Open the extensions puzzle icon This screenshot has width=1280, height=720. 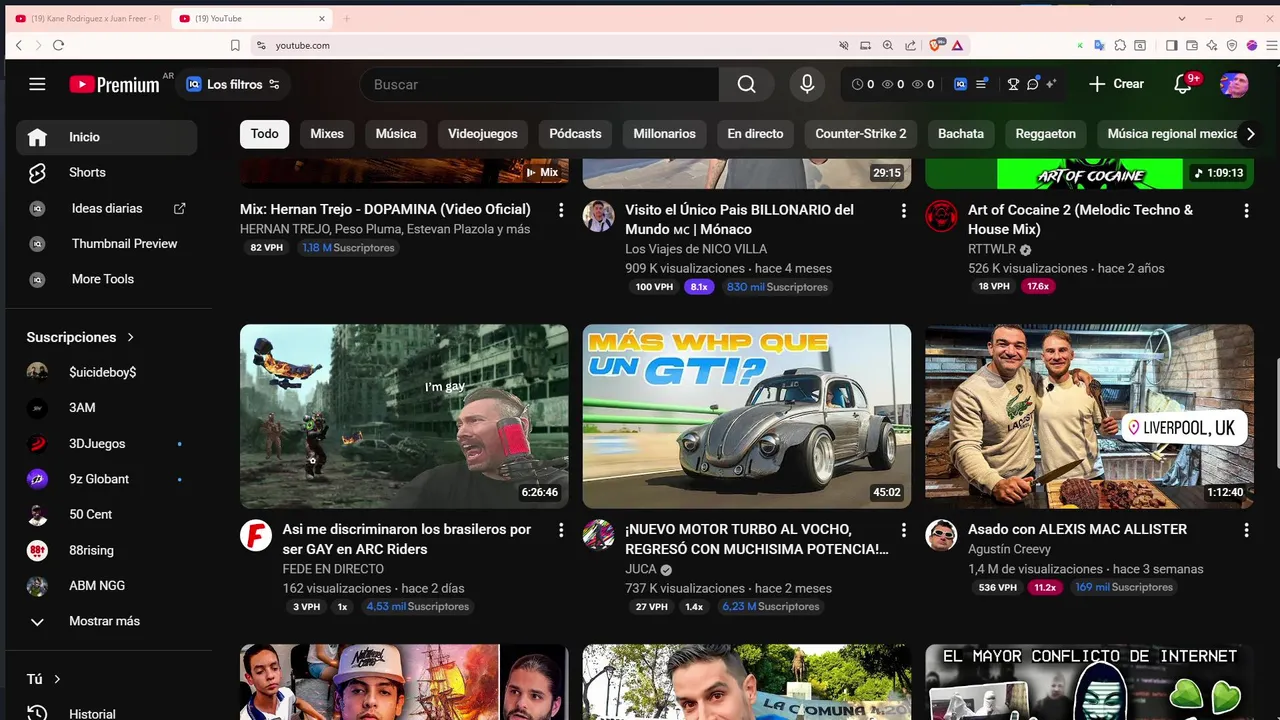tap(1120, 45)
